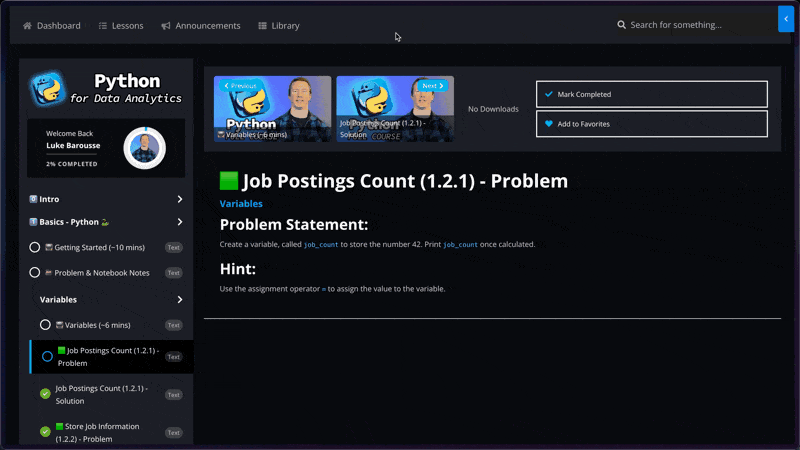800x450 pixels.
Task: Open the Library menu item
Action: 279,26
